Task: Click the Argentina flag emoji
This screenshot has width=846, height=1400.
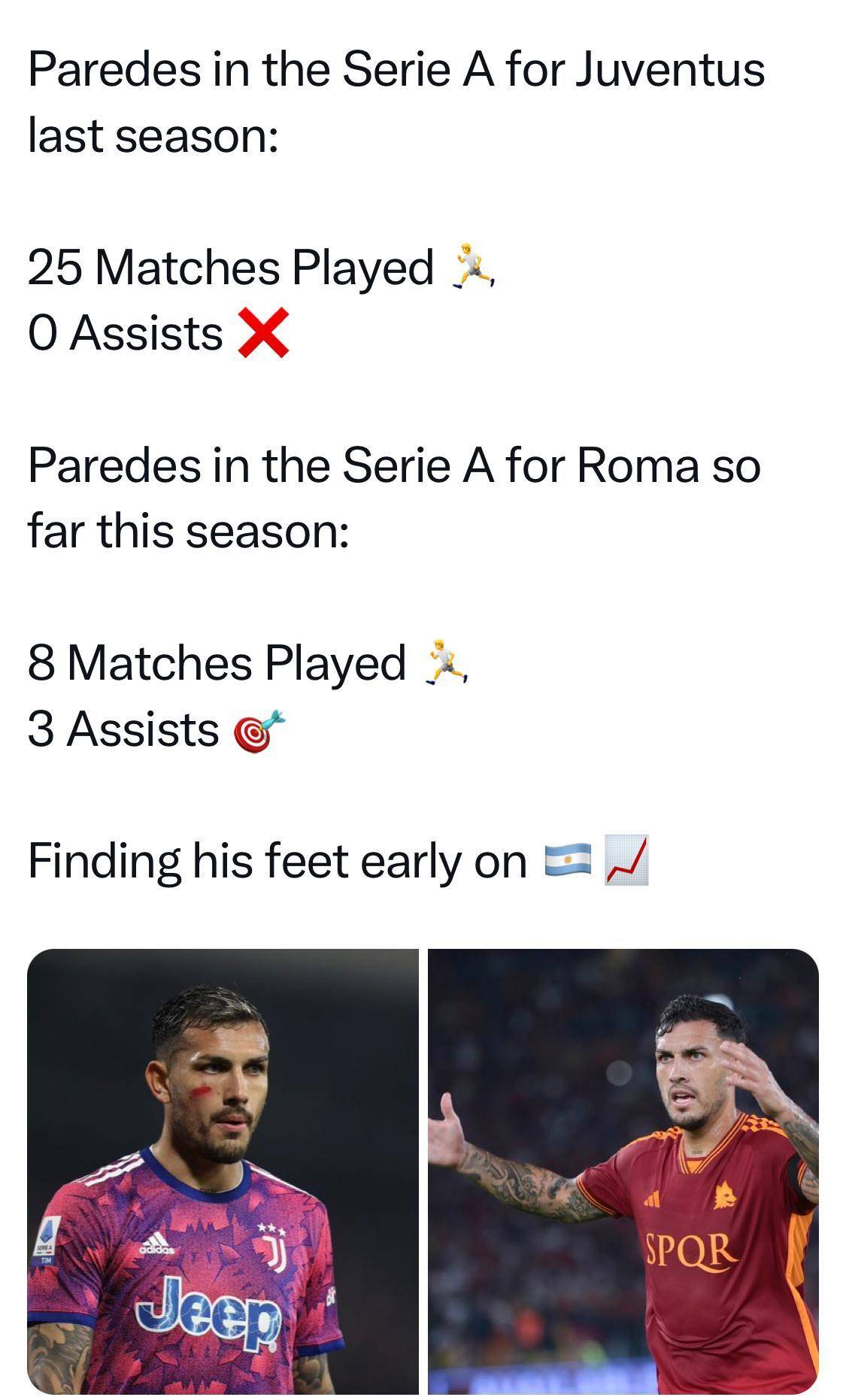Action: point(568,861)
